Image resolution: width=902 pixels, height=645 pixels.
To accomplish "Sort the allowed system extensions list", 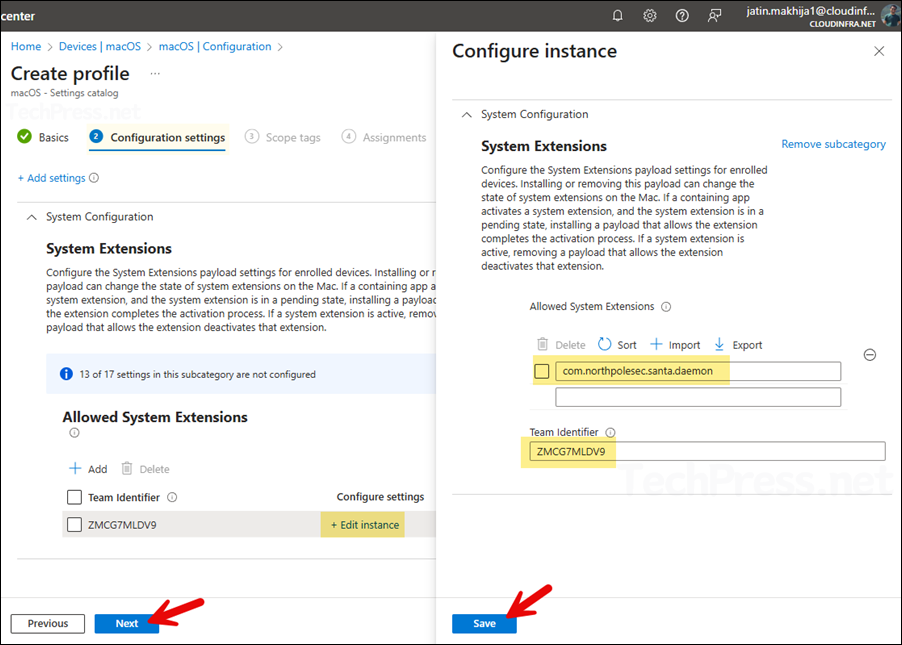I will pyautogui.click(x=617, y=345).
